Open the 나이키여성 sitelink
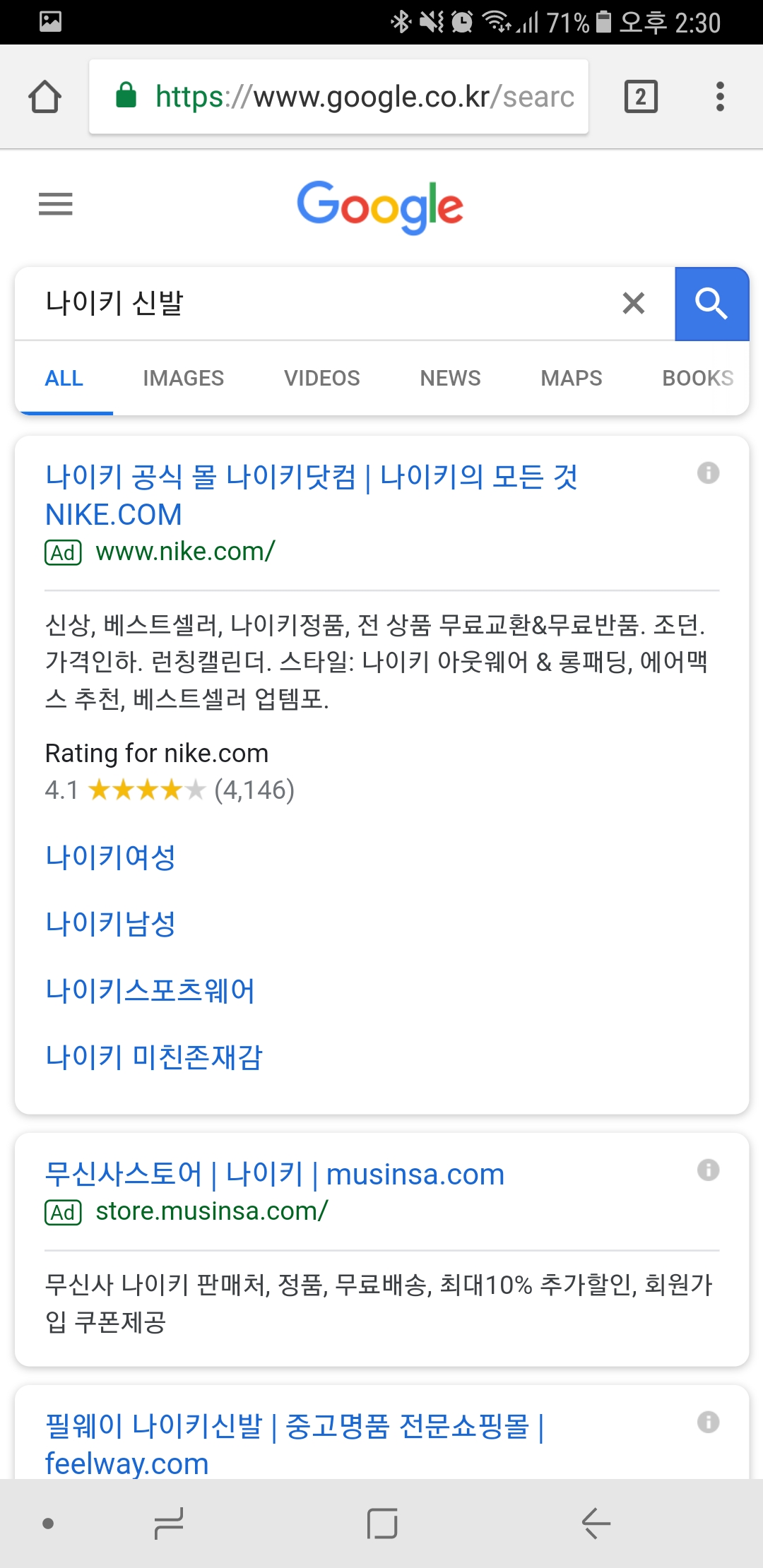This screenshot has height=1568, width=763. pyautogui.click(x=111, y=857)
